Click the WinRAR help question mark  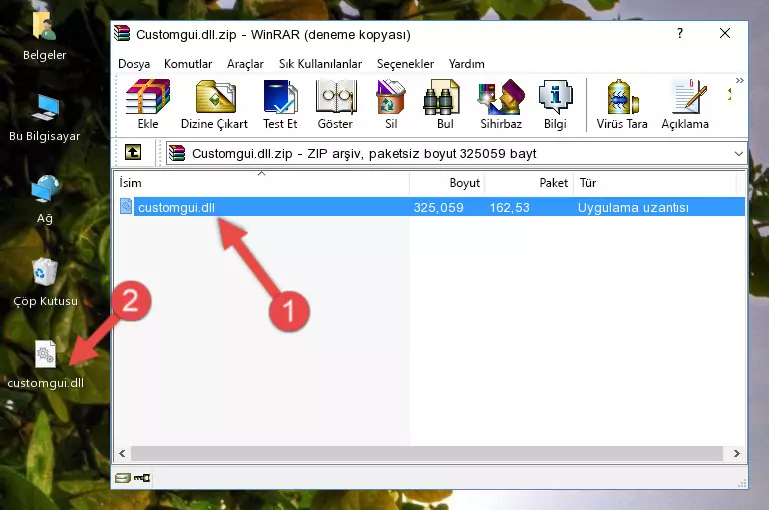click(680, 33)
